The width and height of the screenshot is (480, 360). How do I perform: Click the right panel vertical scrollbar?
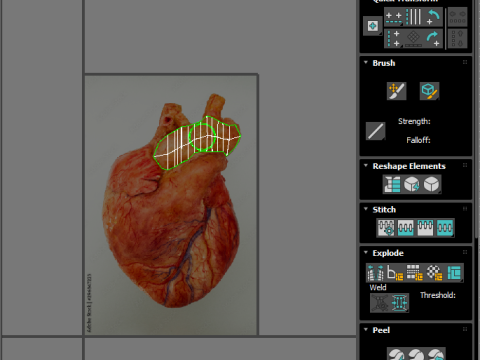click(477, 118)
